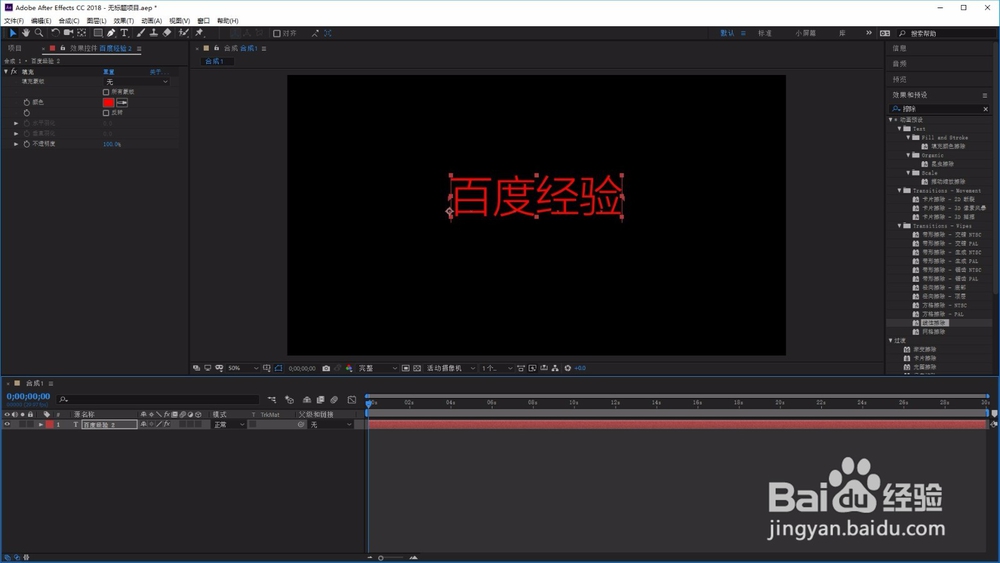Toggle the 颜色 stopwatch keyframing

(26, 103)
